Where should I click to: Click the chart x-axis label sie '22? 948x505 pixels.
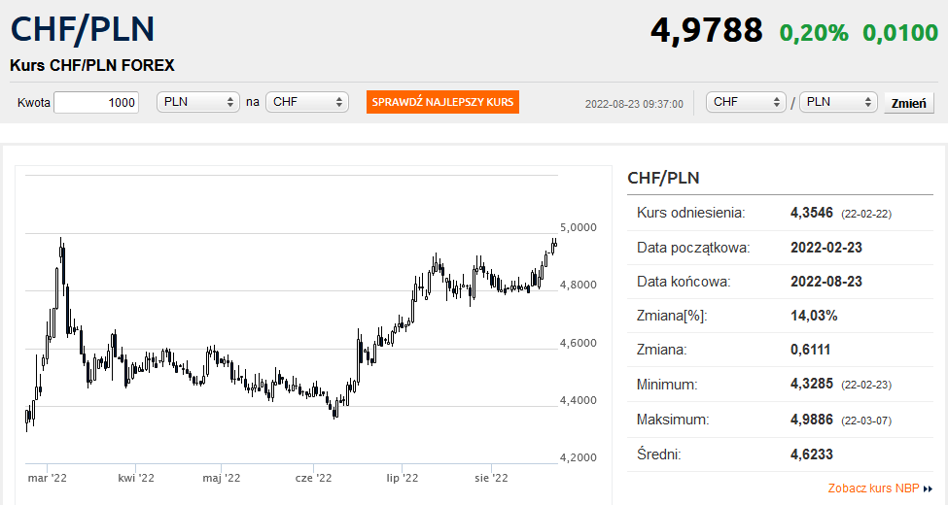coord(492,478)
